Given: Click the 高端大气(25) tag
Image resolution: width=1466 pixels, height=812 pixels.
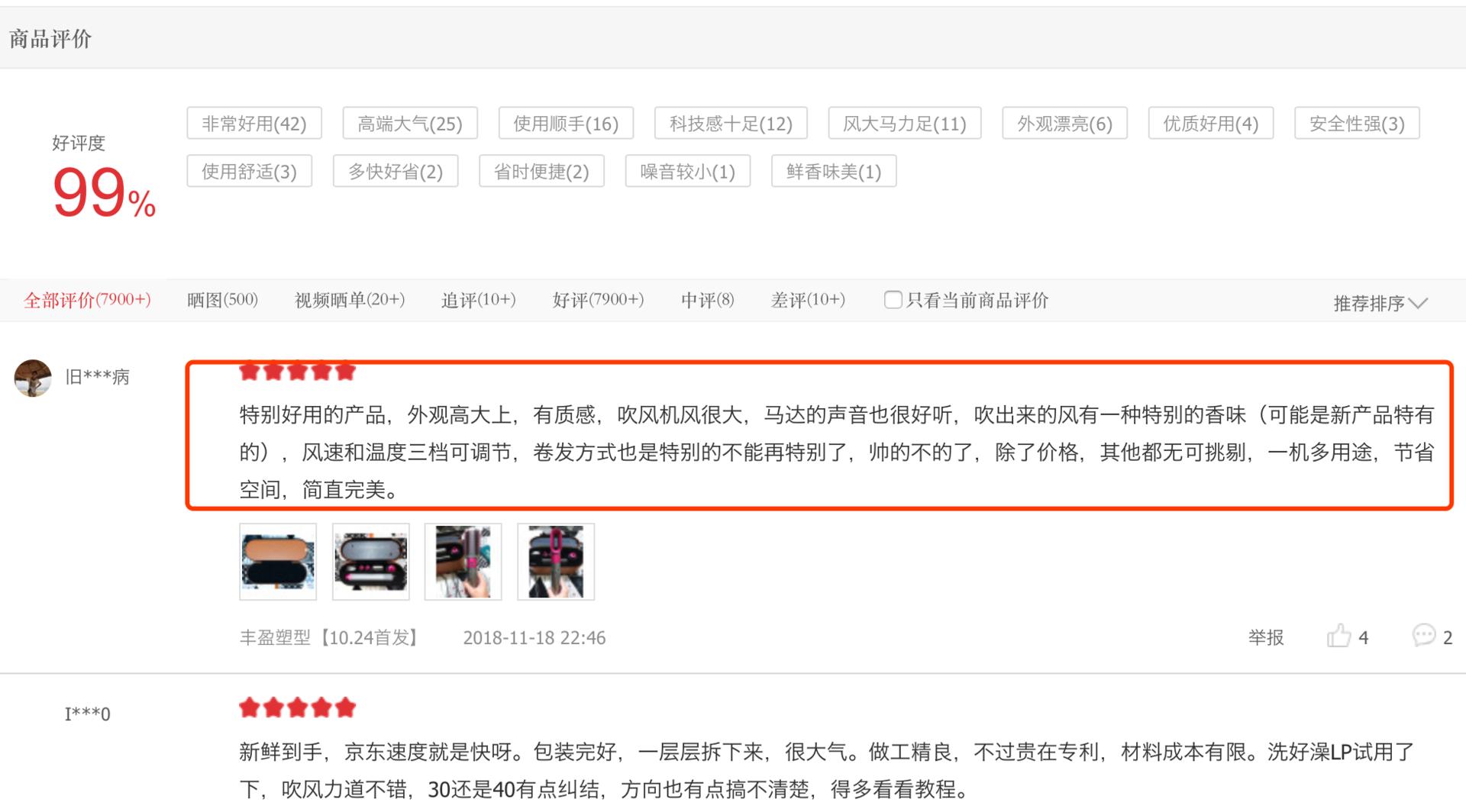Looking at the screenshot, I should [410, 123].
